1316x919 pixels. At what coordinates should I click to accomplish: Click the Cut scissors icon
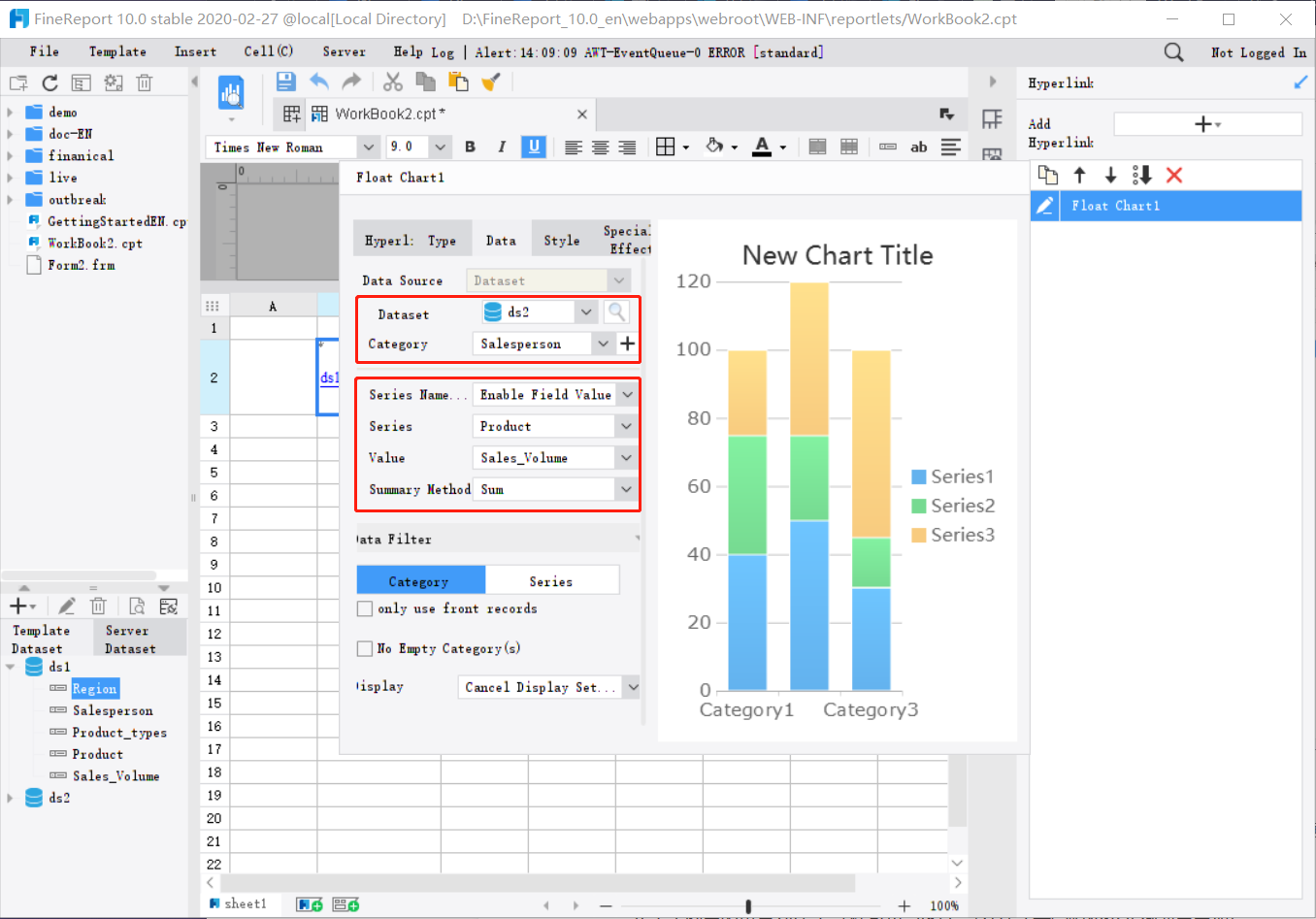tap(393, 82)
